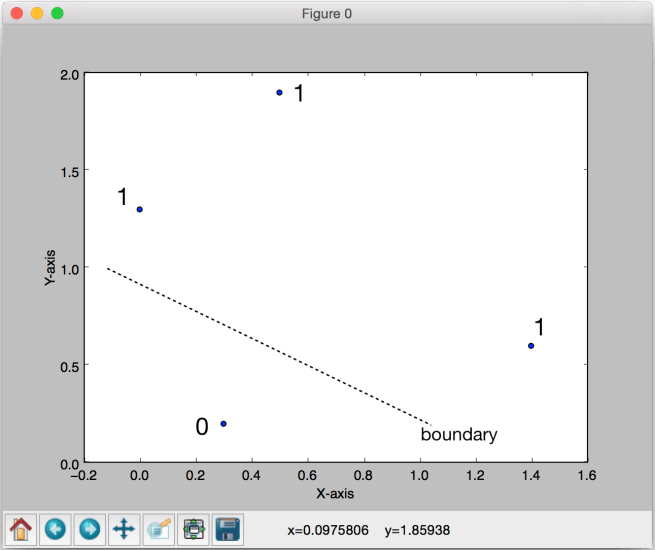Viewport: 655px width, 550px height.
Task: Minimize the window with the yellow button
Action: [37, 13]
